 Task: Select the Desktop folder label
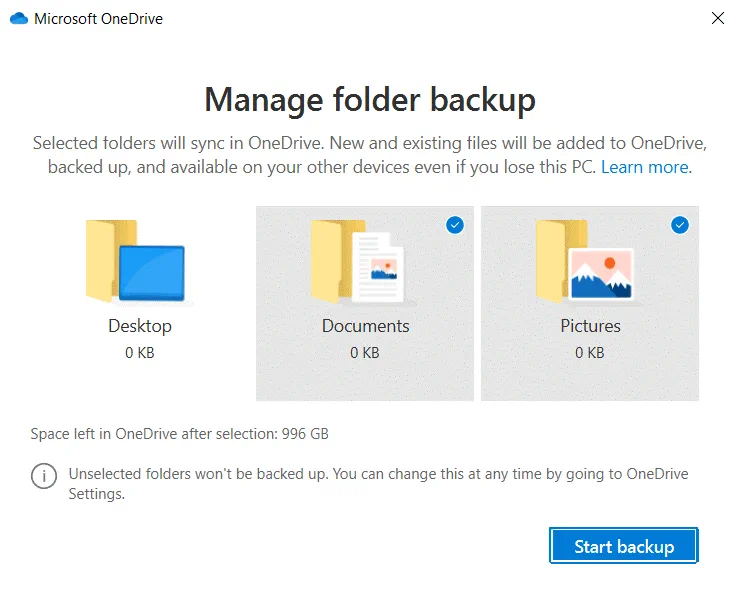click(140, 326)
